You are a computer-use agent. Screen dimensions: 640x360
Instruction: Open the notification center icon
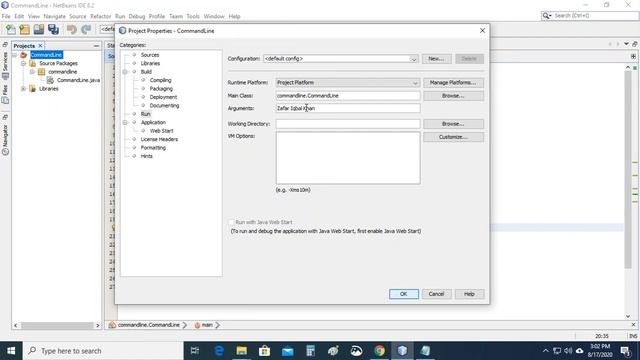click(x=625, y=351)
